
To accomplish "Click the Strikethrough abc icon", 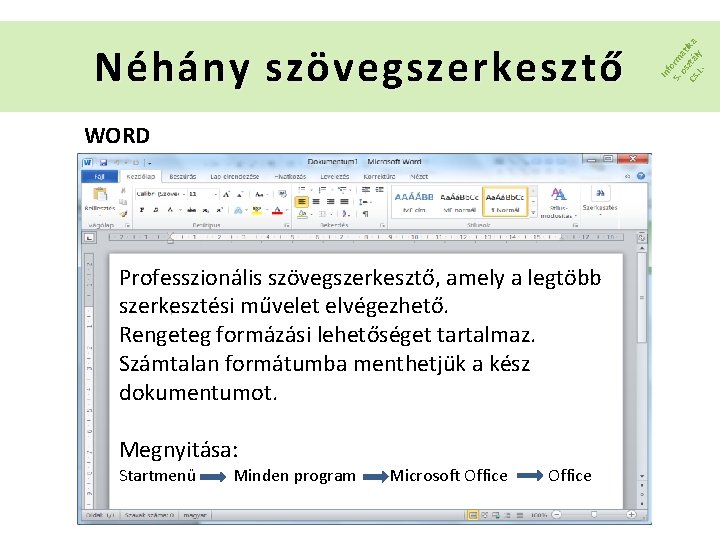I will coord(191,210).
